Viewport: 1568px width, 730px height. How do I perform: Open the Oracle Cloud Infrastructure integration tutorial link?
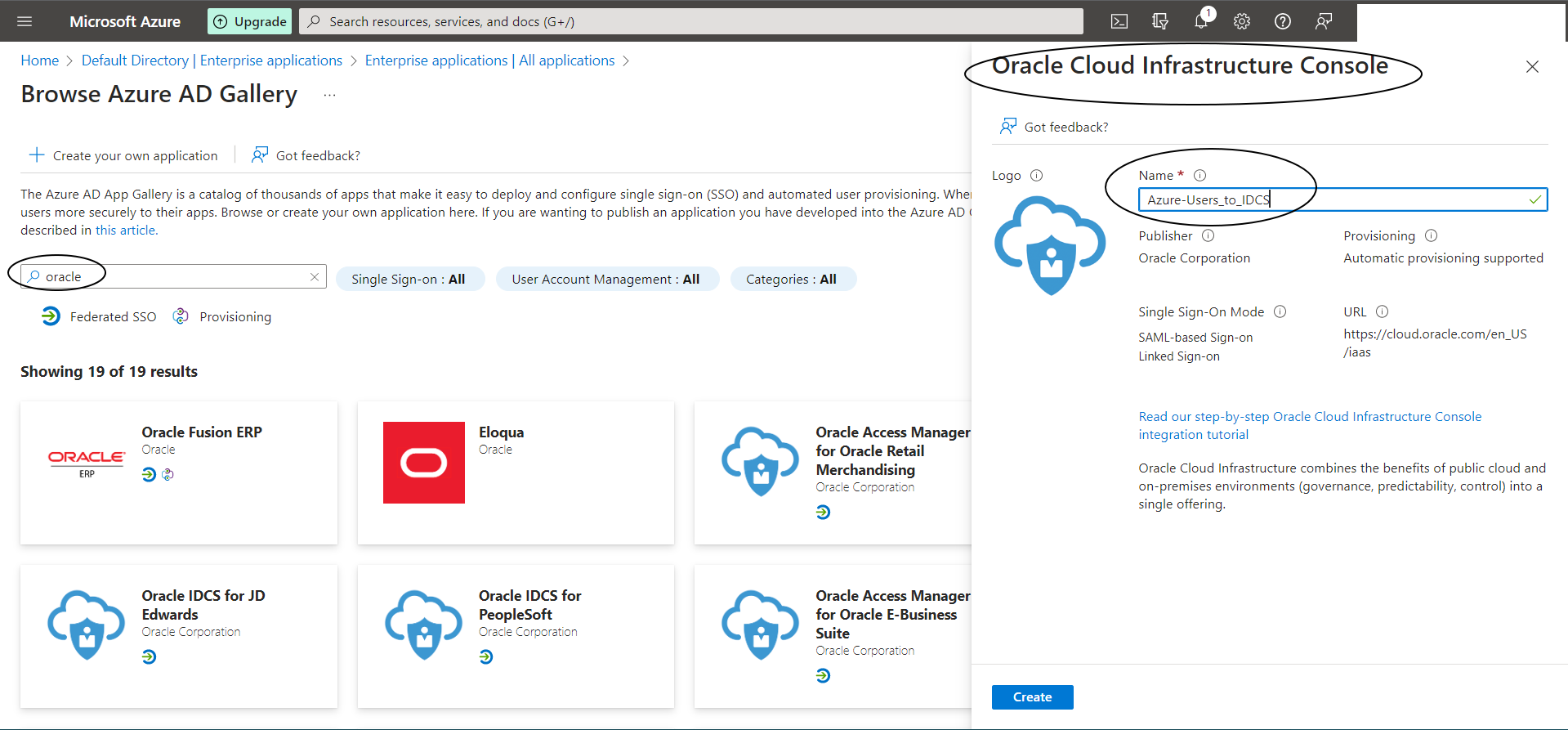[1310, 425]
